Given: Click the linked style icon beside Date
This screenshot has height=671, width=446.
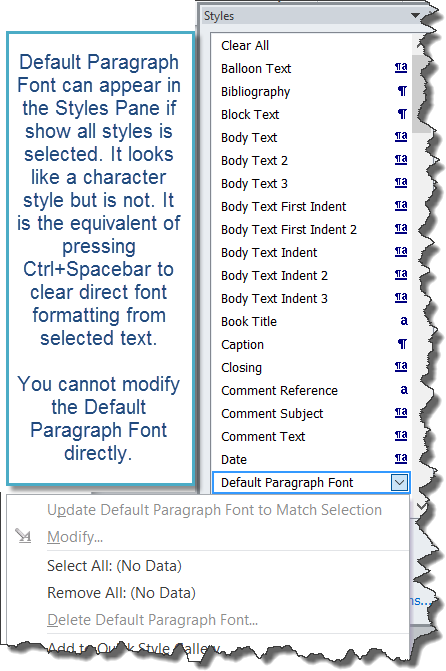Looking at the screenshot, I should 401,459.
